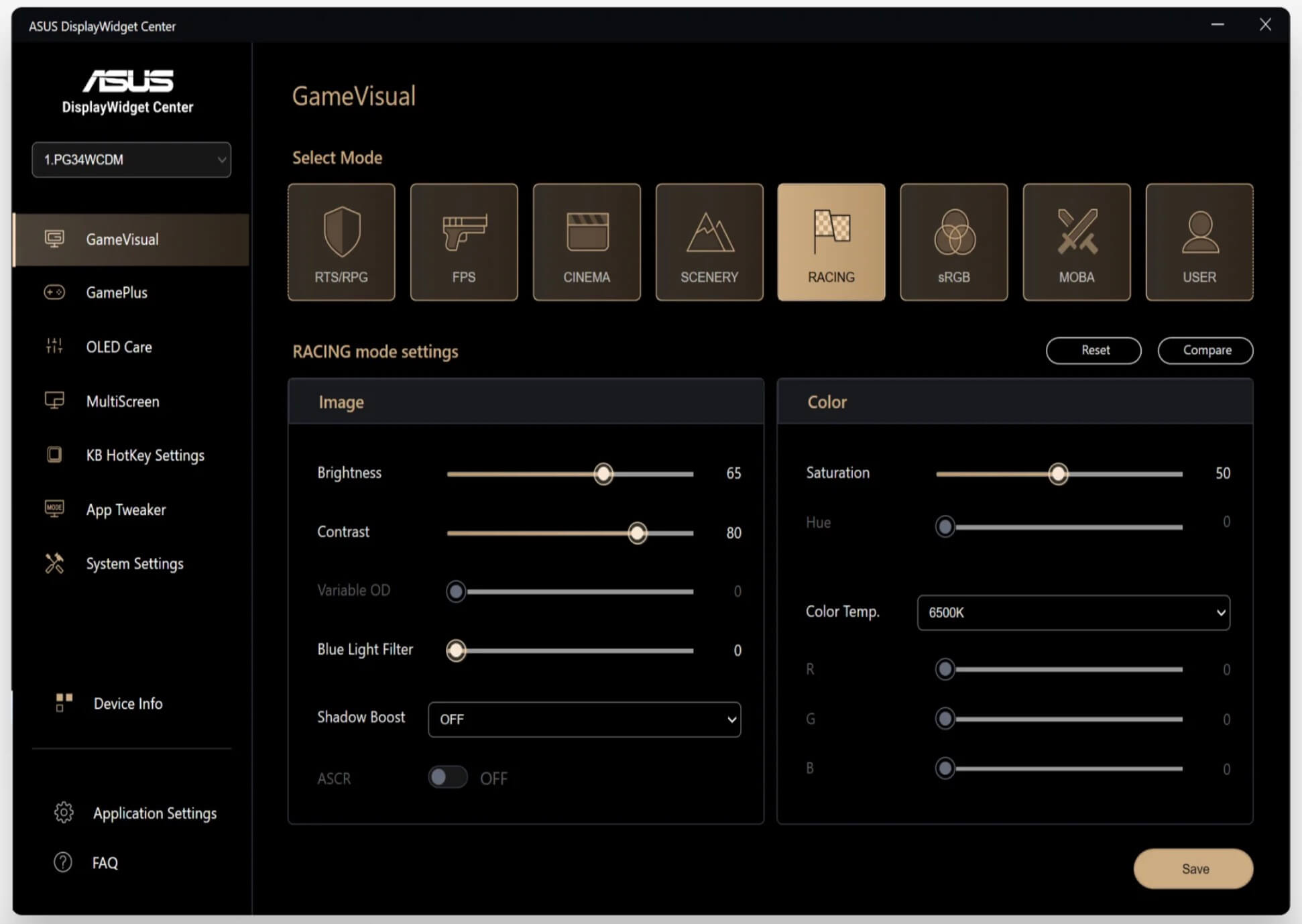
Task: Click the System Settings tools icon
Action: tap(54, 563)
